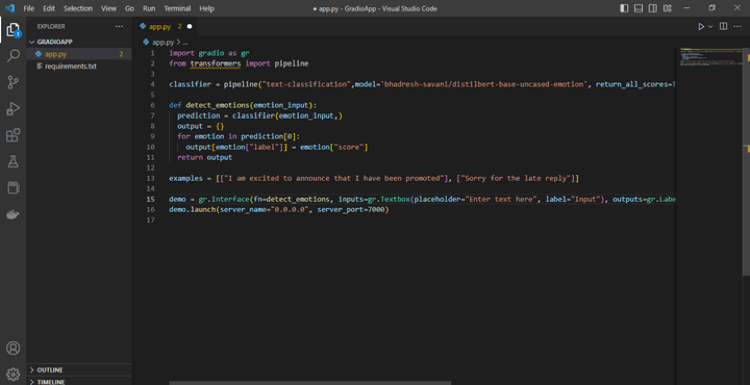Click the problems badge 2 beside app.py in Explorer
The image size is (750, 385).
(121, 54)
